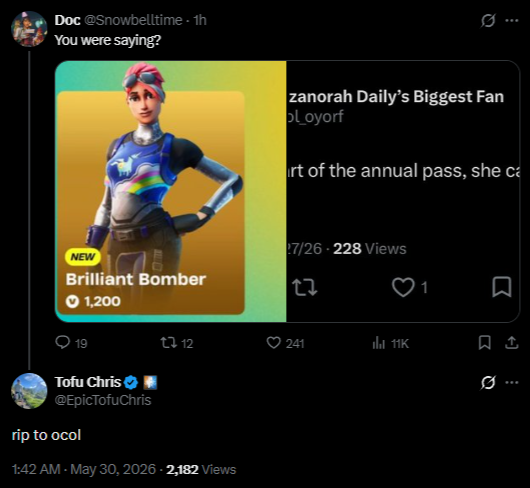Click Tofu Chris verified badge
The width and height of the screenshot is (530, 488).
pos(130,382)
